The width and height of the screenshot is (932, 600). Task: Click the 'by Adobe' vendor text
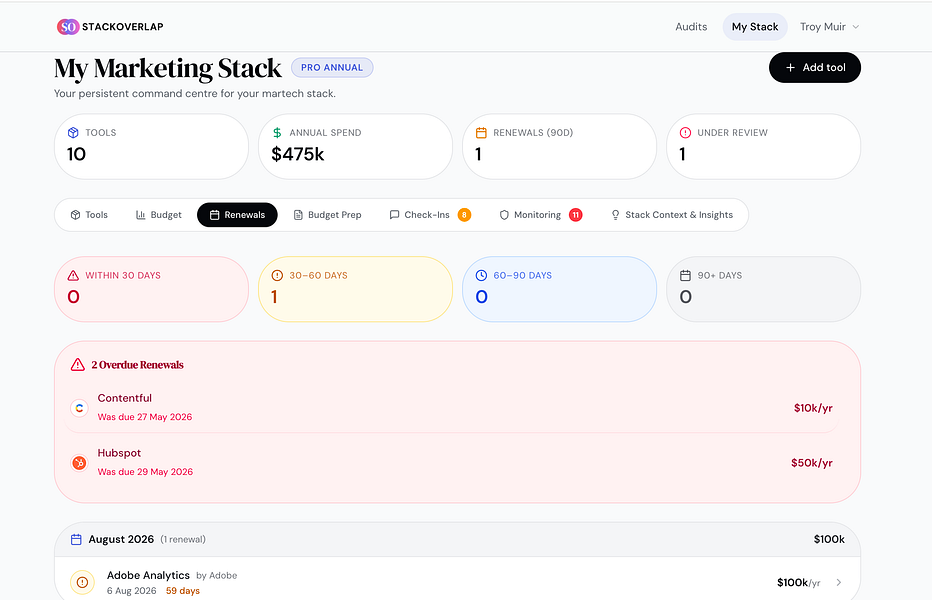[x=217, y=576]
